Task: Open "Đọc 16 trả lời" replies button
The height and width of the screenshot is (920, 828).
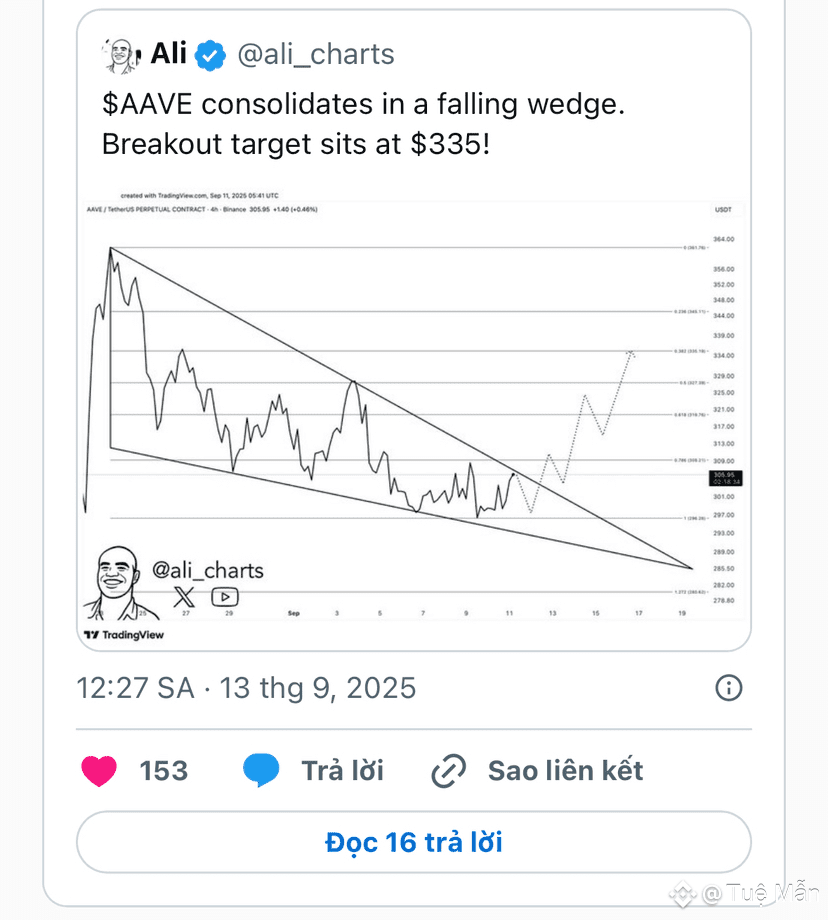Action: 414,842
